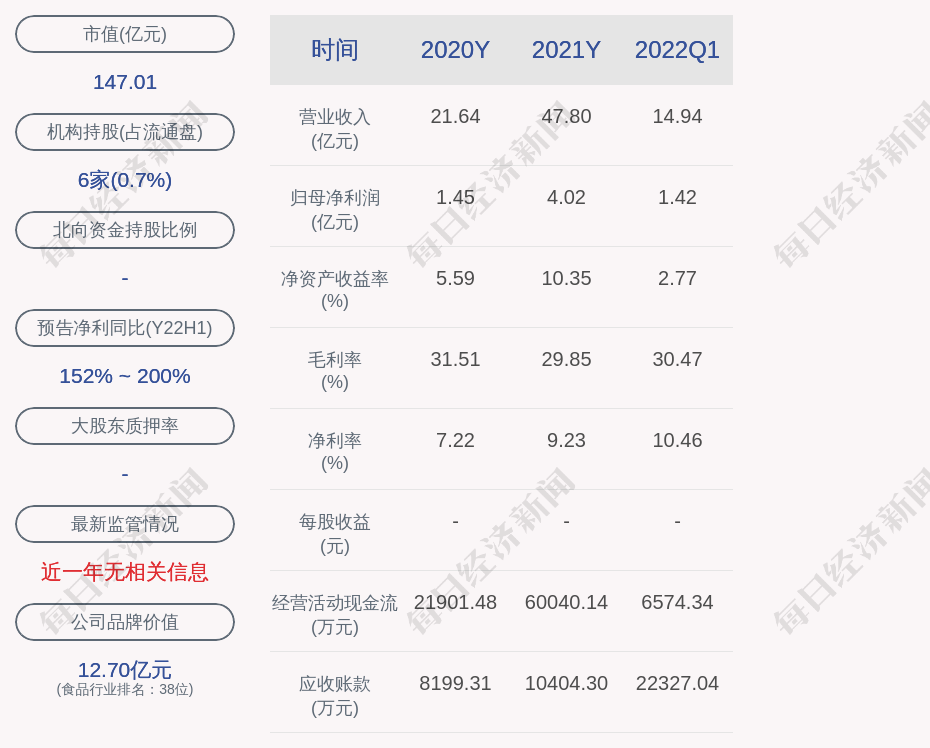The height and width of the screenshot is (748, 930).
Task: Select the ROE value 5.59
Action: tap(455, 278)
